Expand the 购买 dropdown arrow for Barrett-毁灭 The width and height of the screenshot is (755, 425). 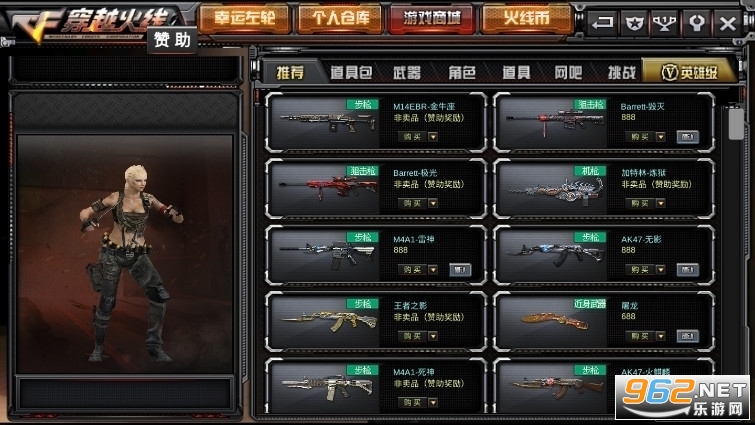point(661,137)
